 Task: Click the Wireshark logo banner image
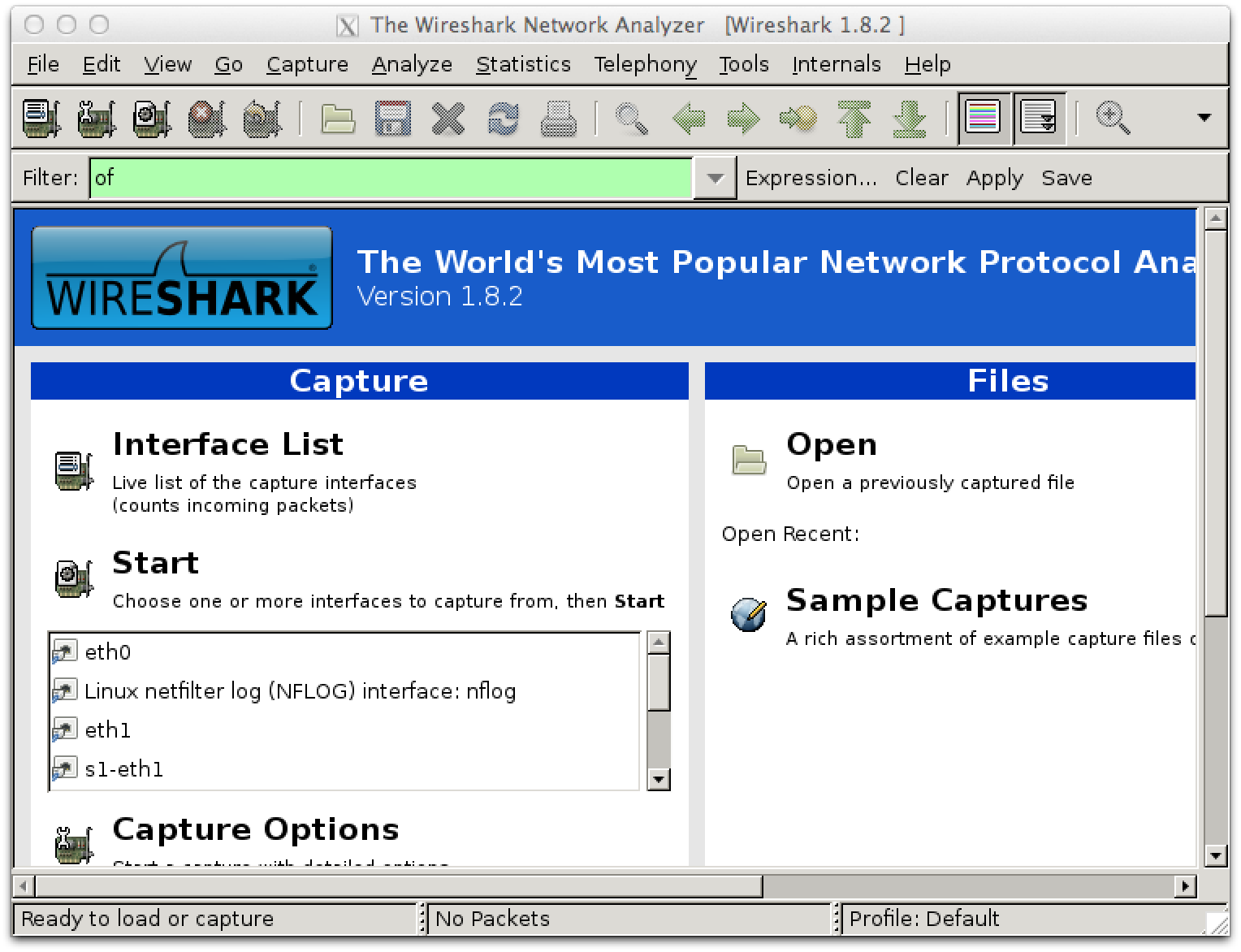(x=182, y=278)
